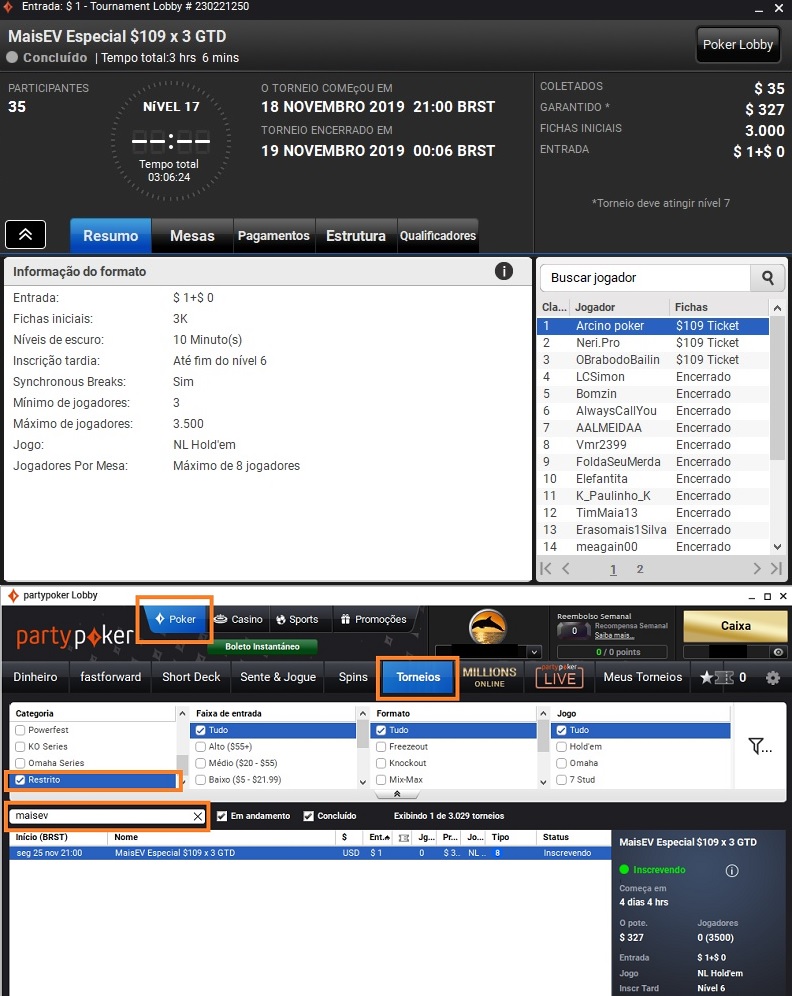Follow the Saiba mais link
Screen dimensions: 792x996
click(x=614, y=635)
